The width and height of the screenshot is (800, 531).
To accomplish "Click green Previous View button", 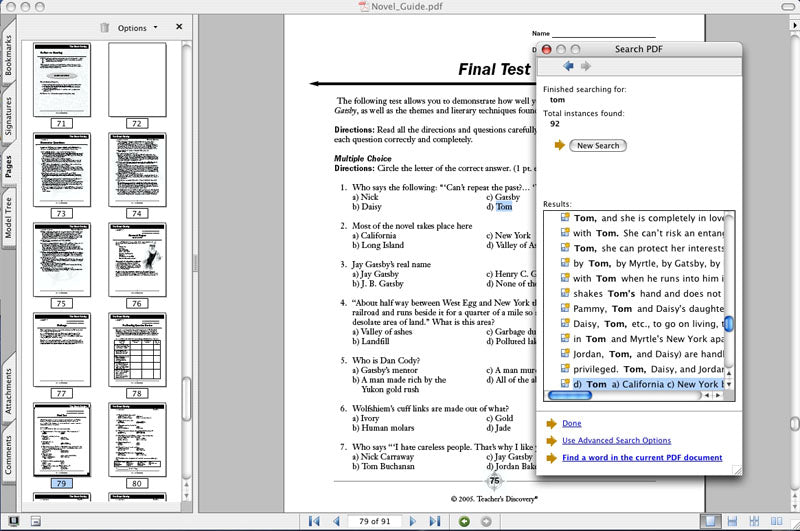I will [463, 521].
